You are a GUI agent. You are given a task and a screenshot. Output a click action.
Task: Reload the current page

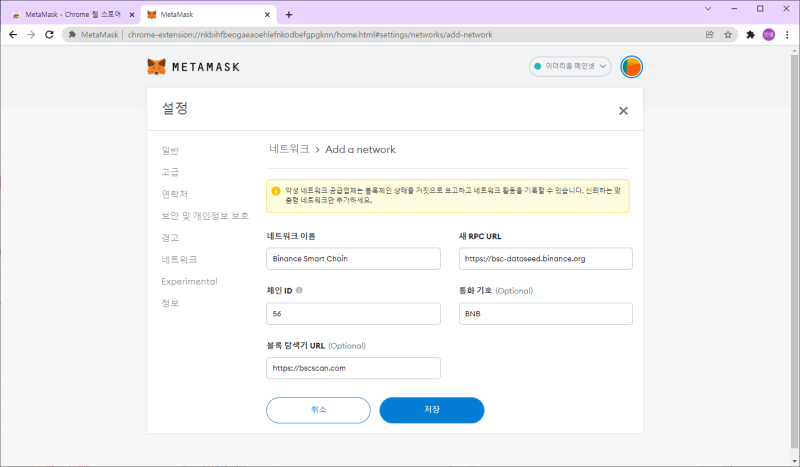tap(49, 35)
